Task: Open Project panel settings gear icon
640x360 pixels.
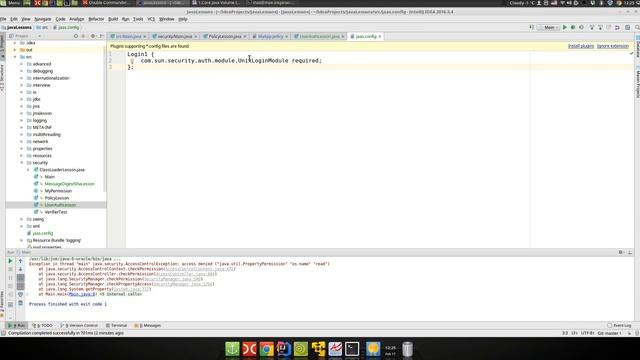Action: (x=93, y=36)
